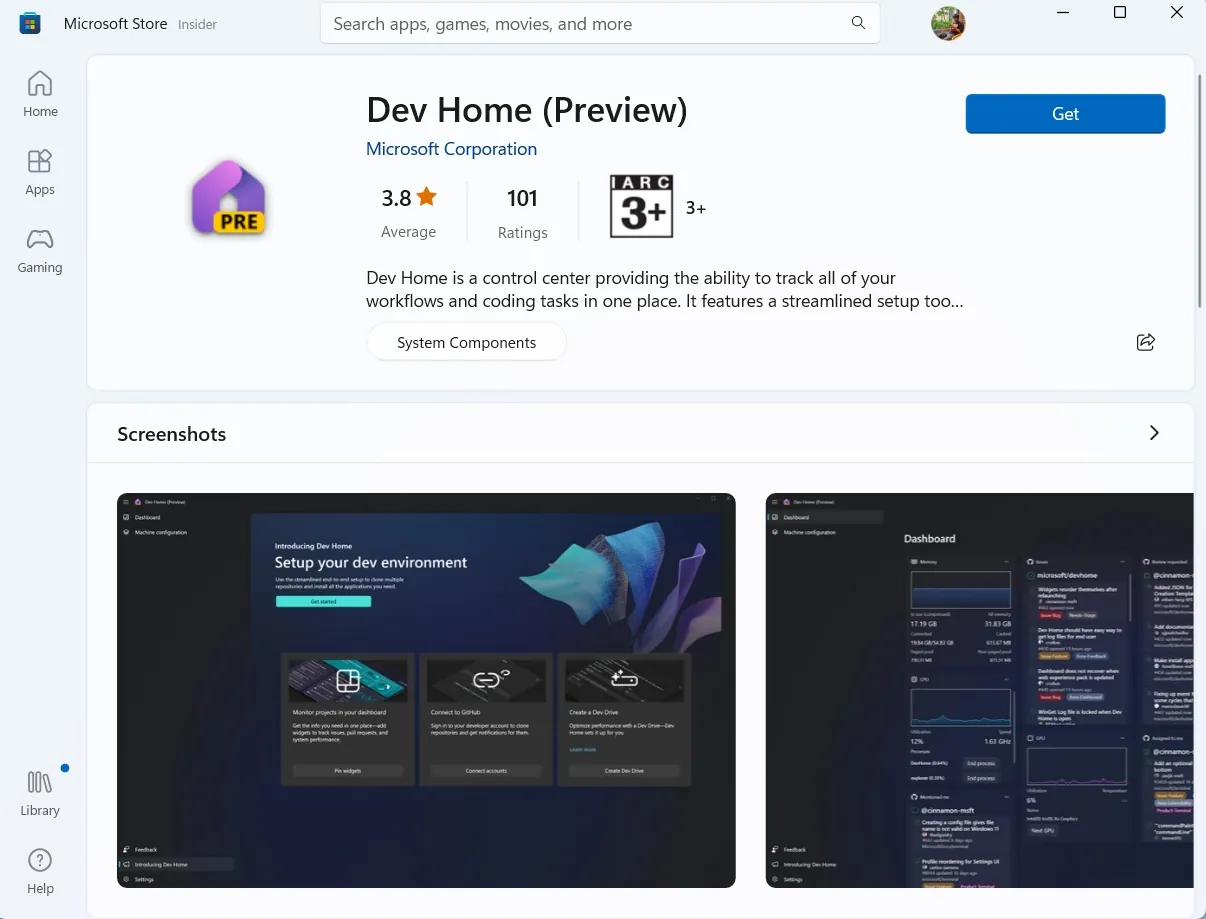Open the Apps section in sidebar
1206x919 pixels.
click(40, 172)
